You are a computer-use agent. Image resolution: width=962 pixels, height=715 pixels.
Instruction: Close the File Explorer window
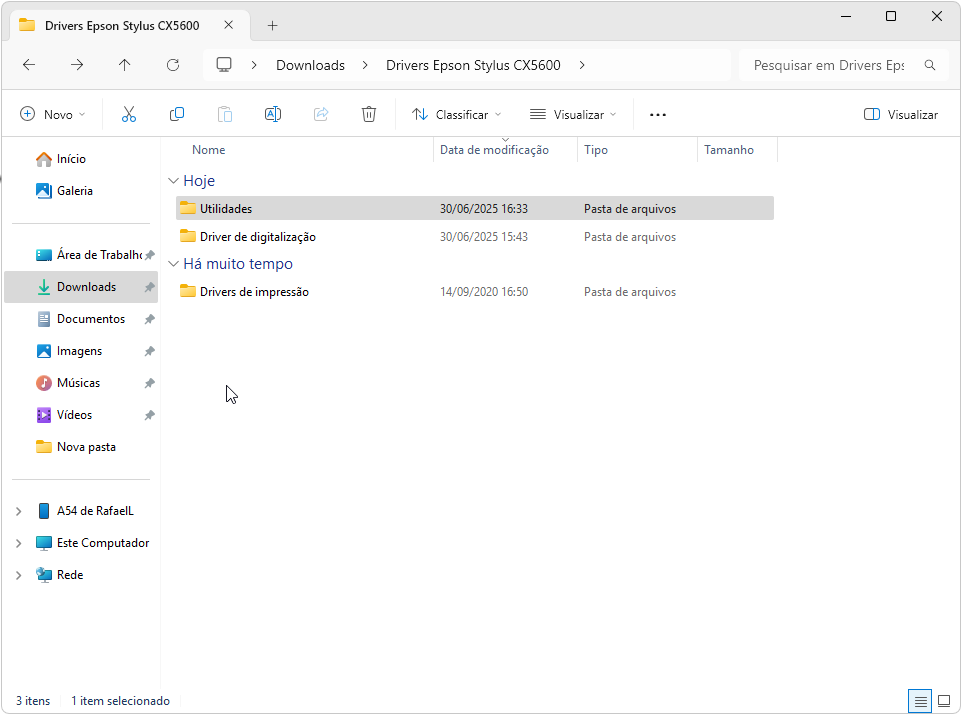(937, 17)
